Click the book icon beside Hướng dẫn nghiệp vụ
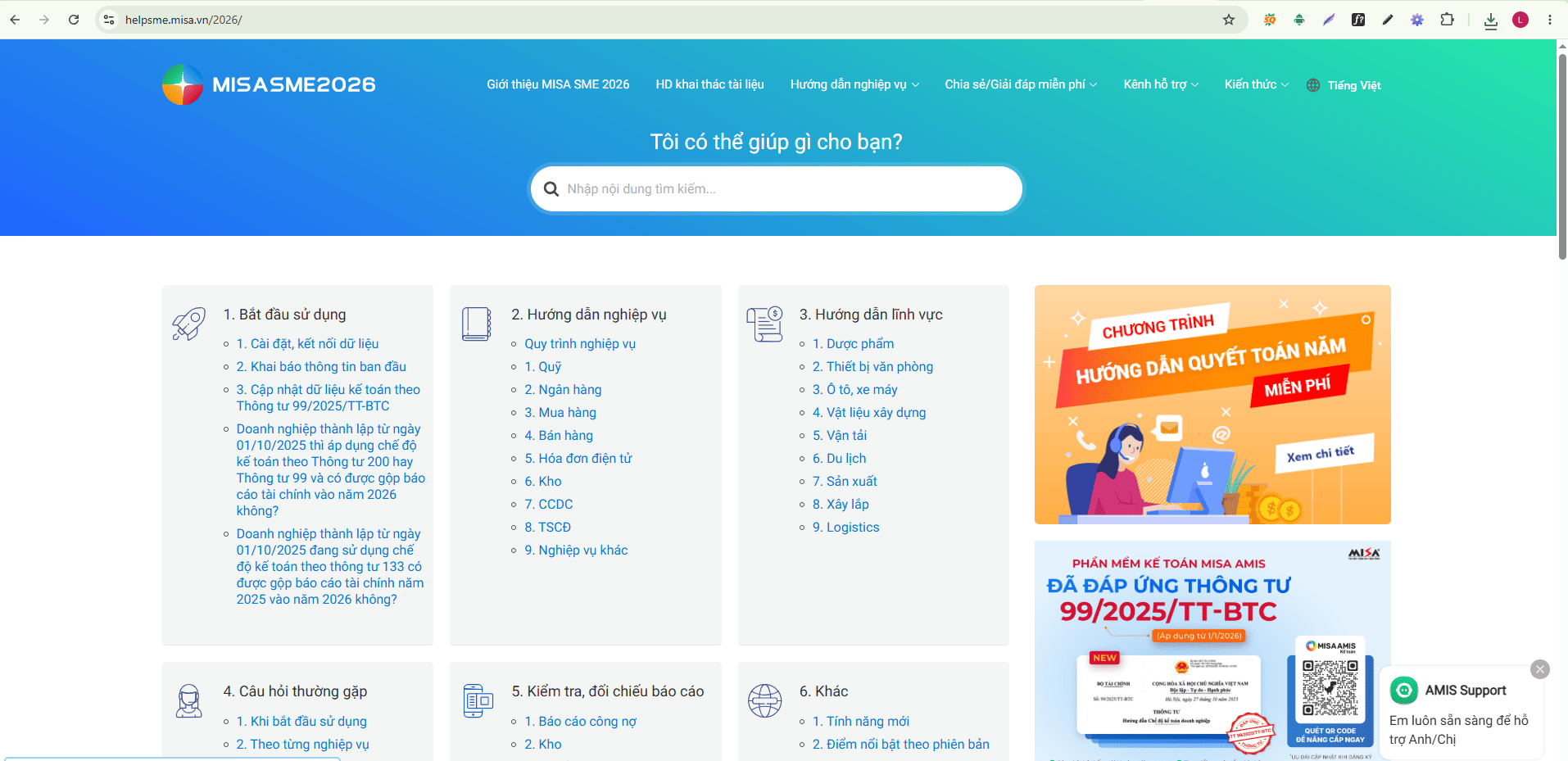Viewport: 1568px width, 761px height. pyautogui.click(x=476, y=324)
